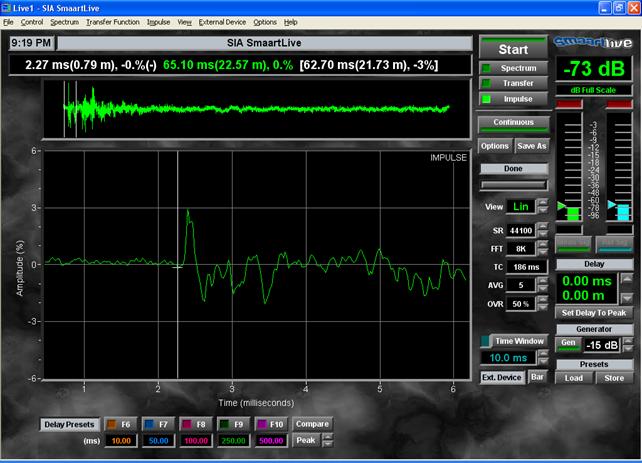Click the 10.00 ms delay value field
The width and height of the screenshot is (642, 463).
[119, 440]
